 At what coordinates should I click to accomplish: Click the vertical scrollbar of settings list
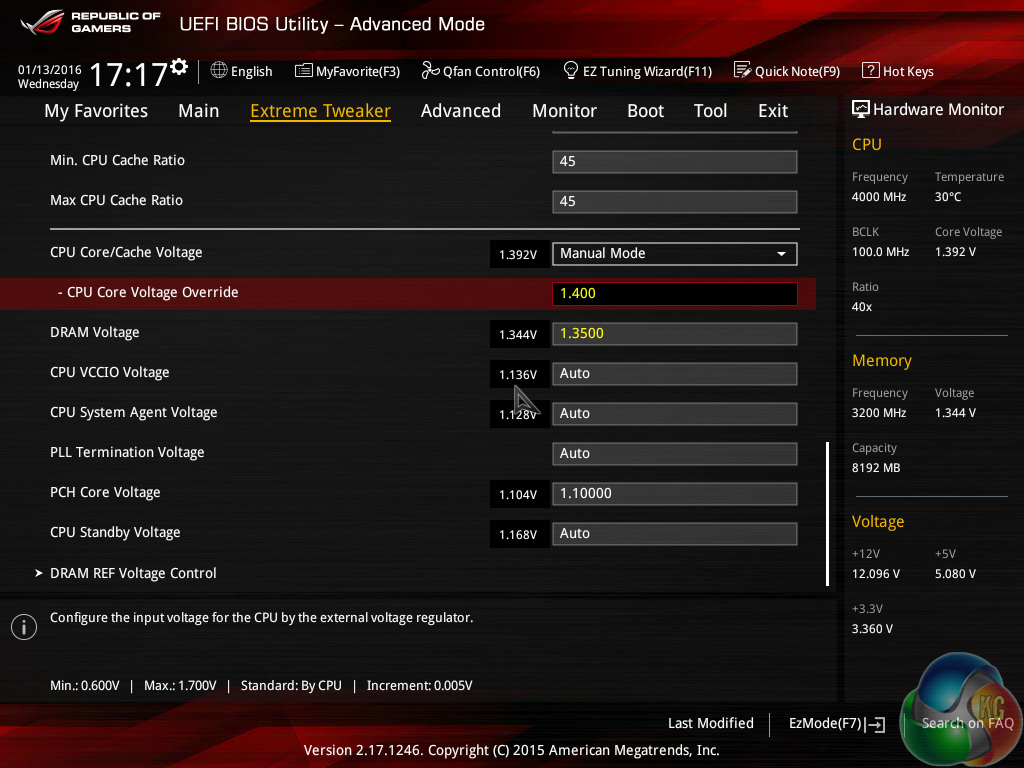[x=827, y=514]
